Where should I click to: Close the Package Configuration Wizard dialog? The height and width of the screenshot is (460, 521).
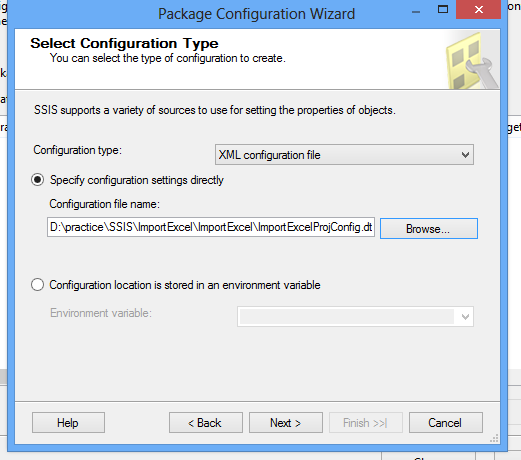[x=478, y=10]
